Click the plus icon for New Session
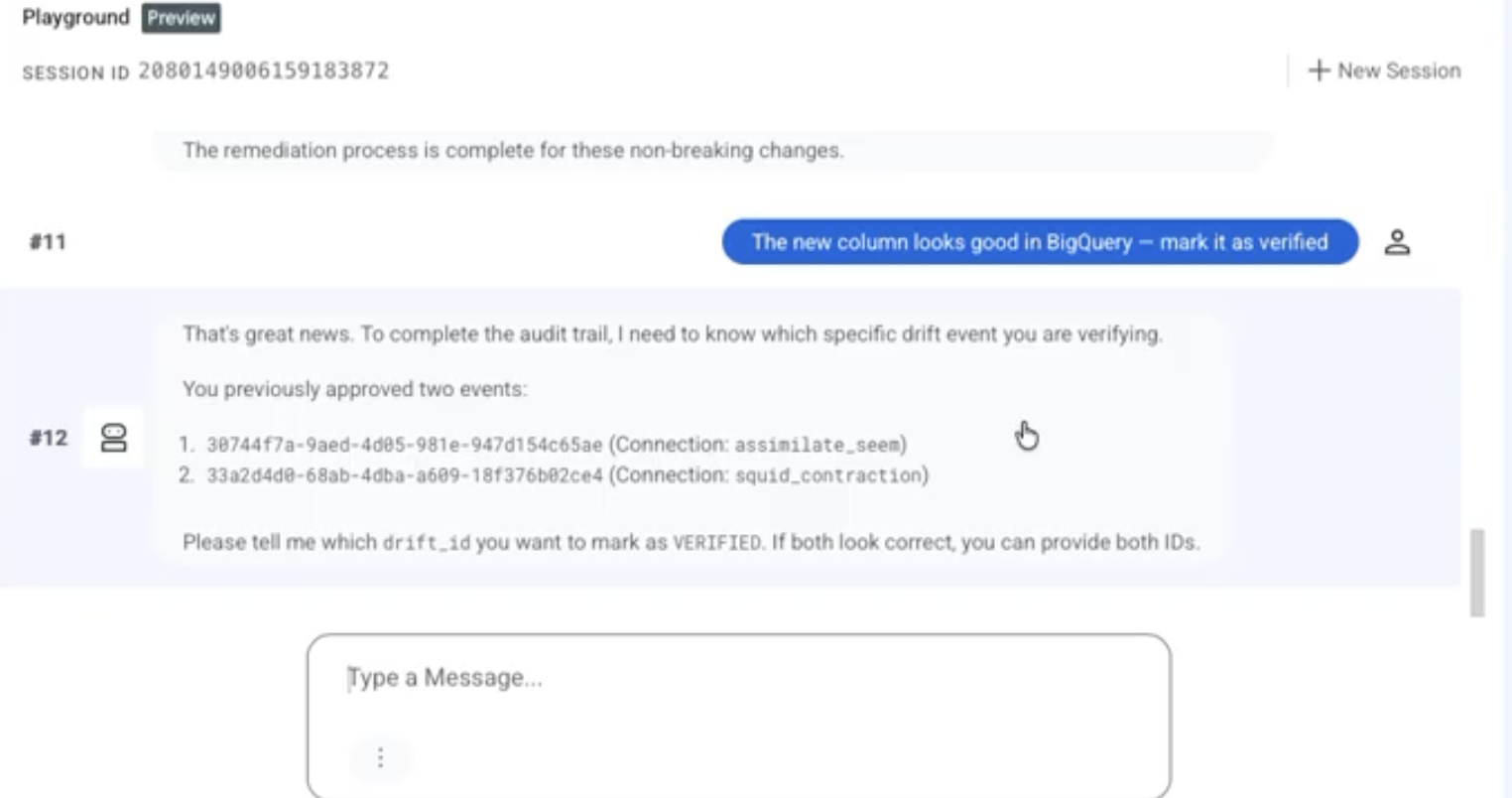This screenshot has width=1512, height=798. pos(1319,70)
